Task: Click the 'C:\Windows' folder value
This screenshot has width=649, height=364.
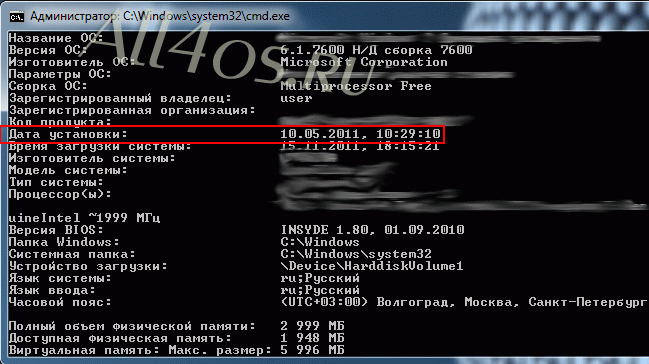Action: pyautogui.click(x=320, y=242)
